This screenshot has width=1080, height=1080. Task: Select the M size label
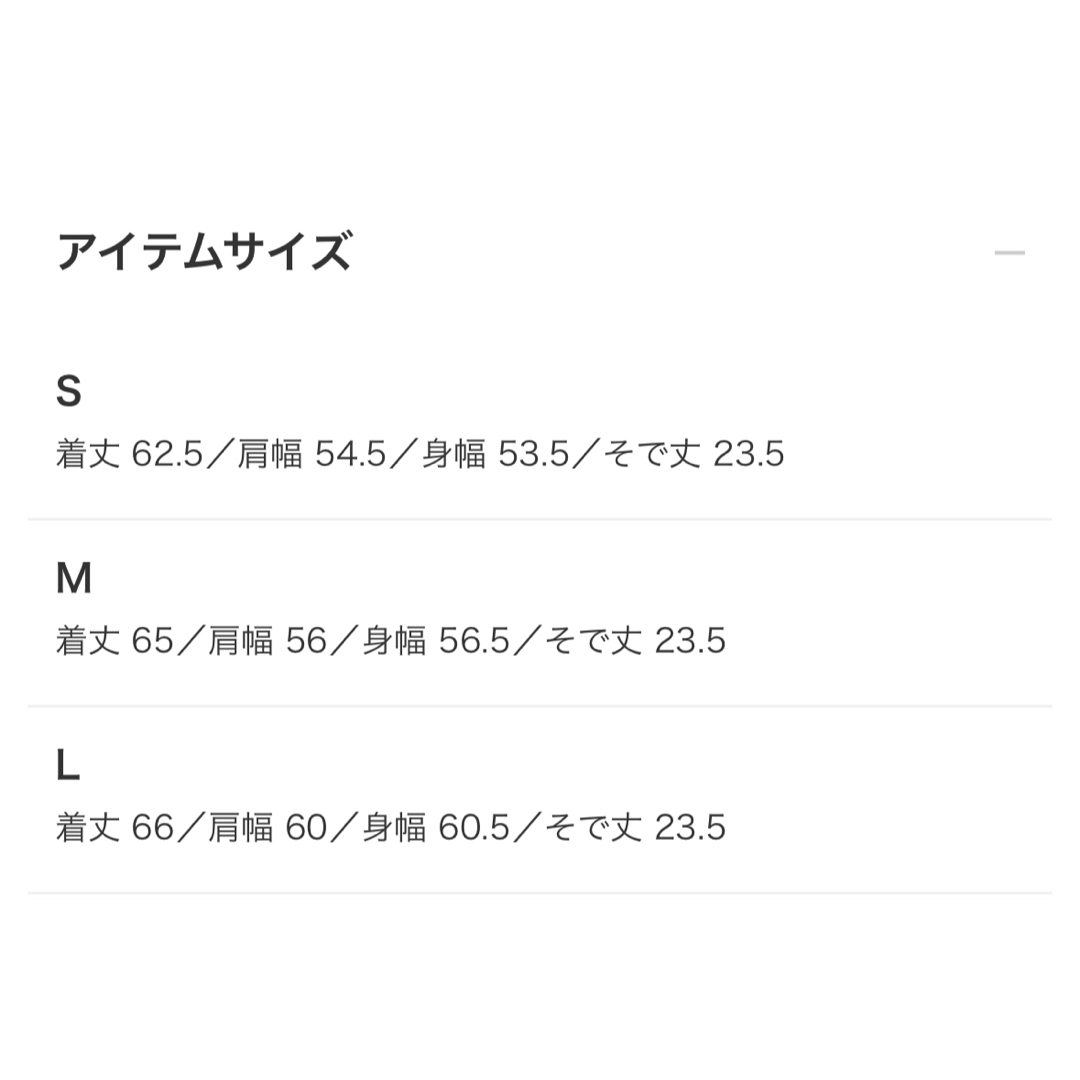[x=73, y=578]
